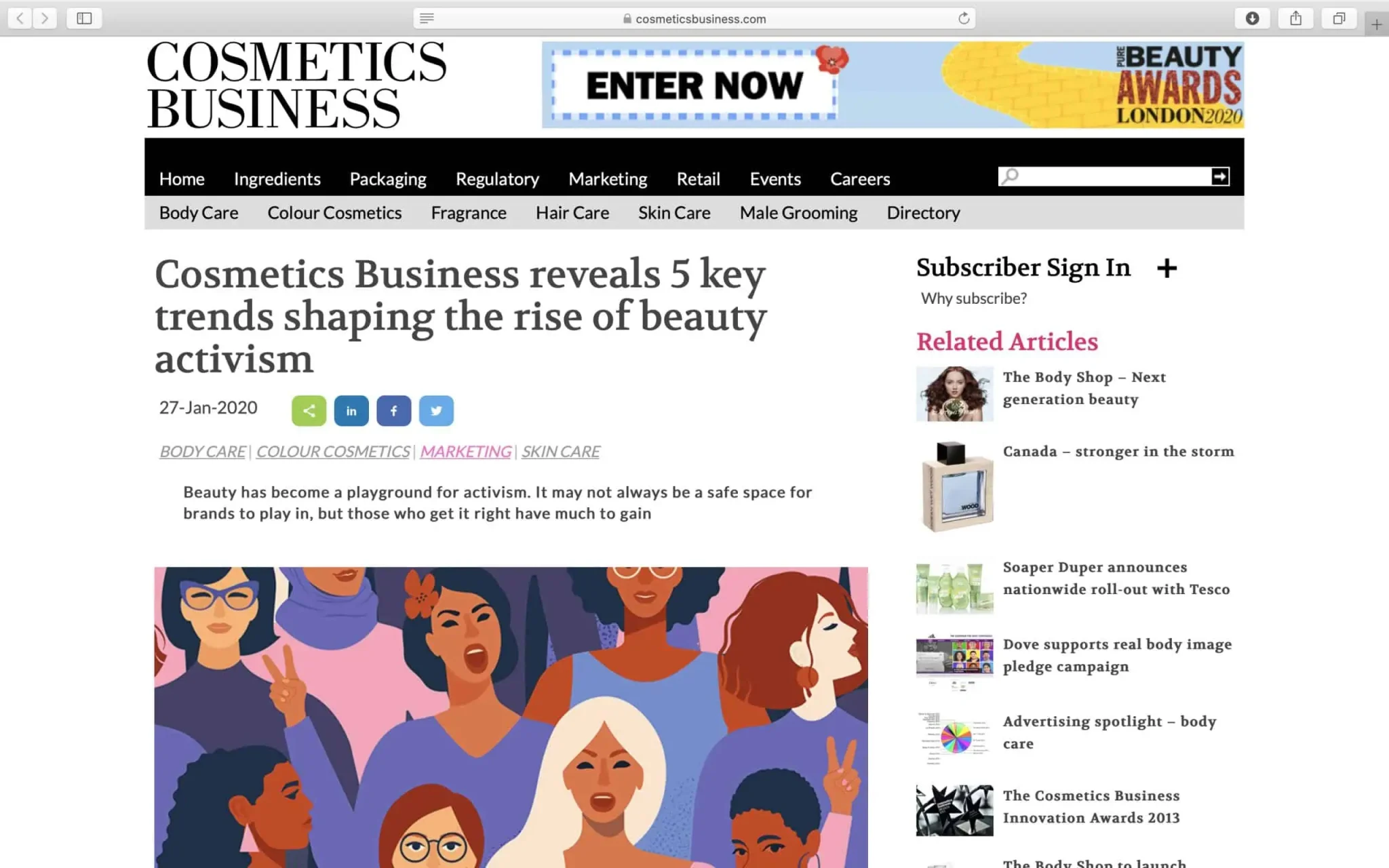Toggle the Safari sidebar
Viewport: 1389px width, 868px height.
point(84,18)
